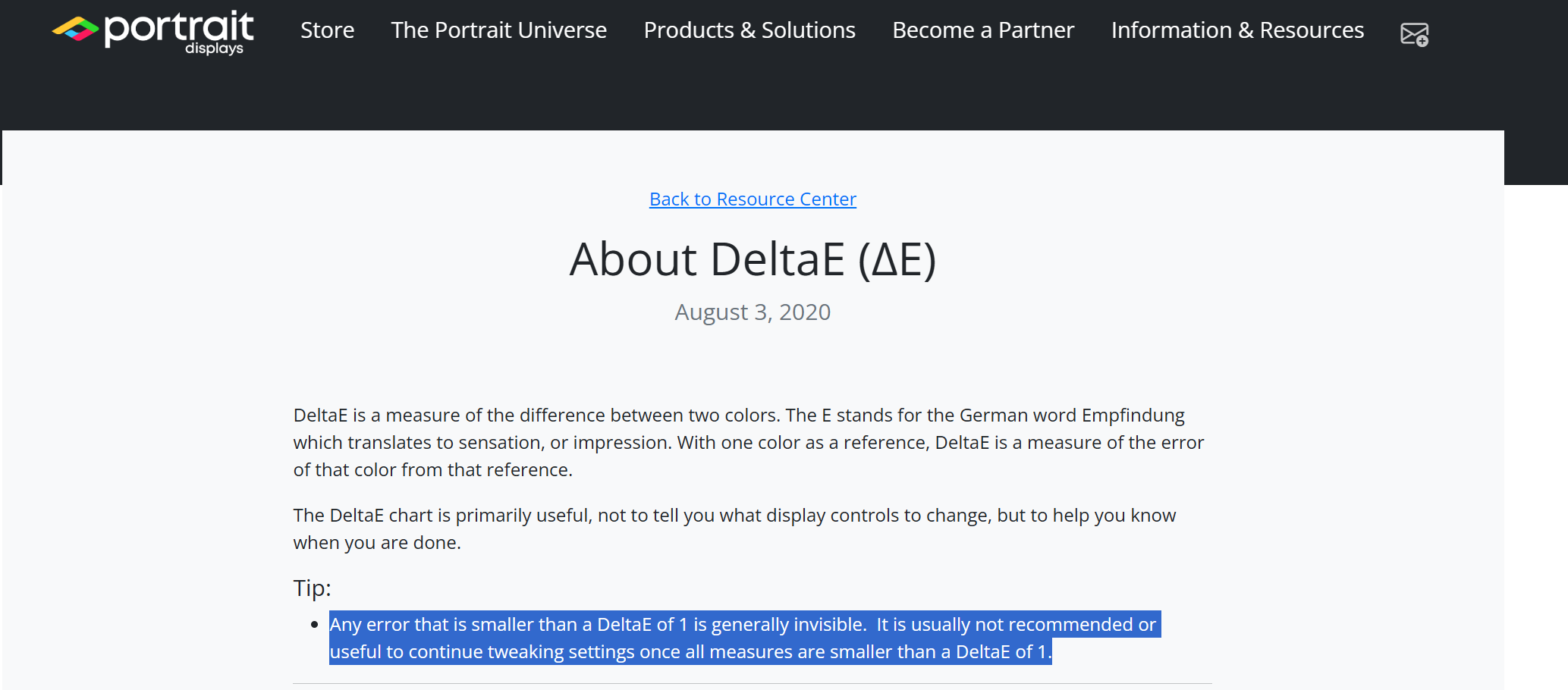Click the word Empfindung in first paragraph
The width and height of the screenshot is (1568, 690).
[1133, 416]
